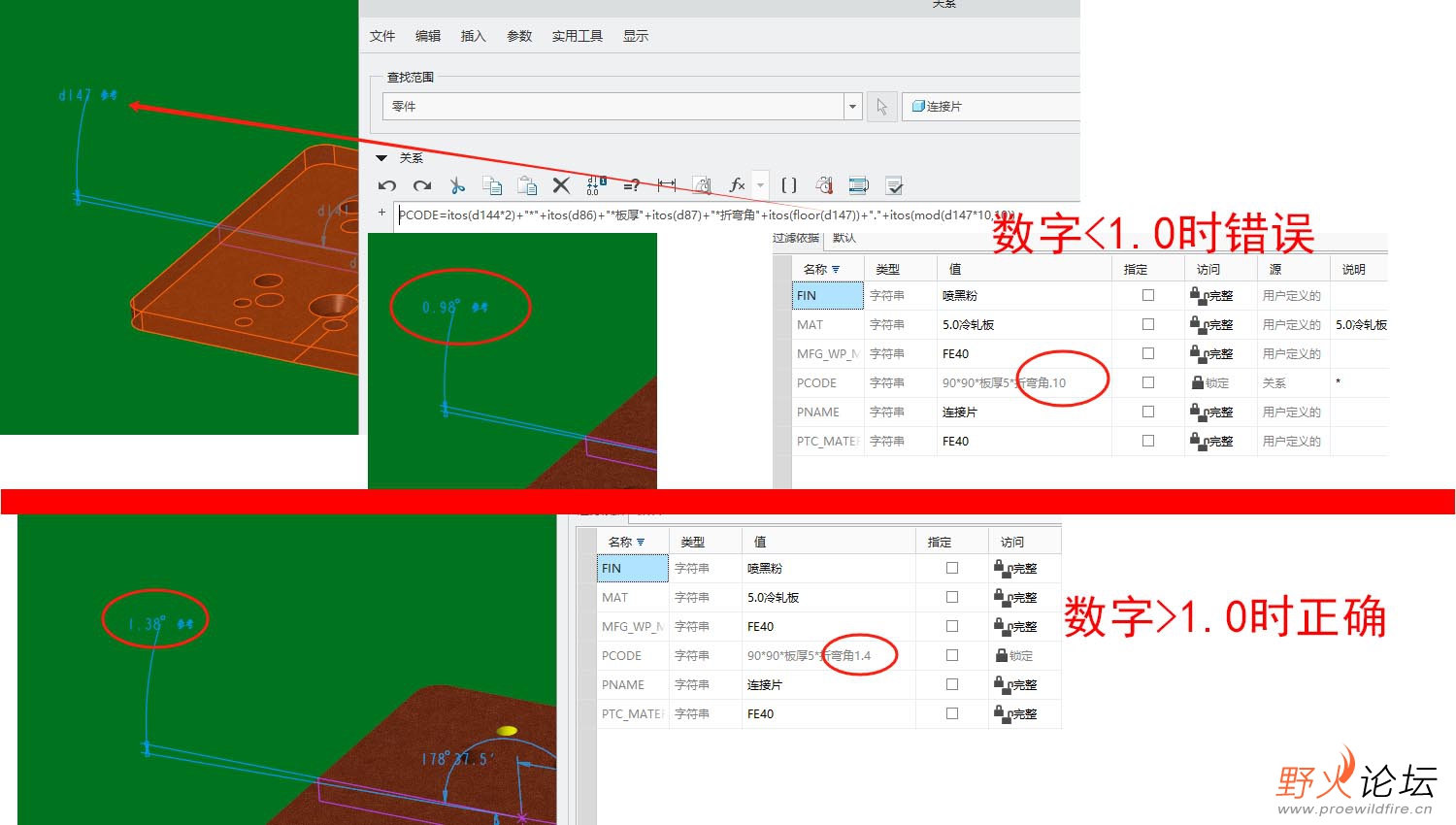This screenshot has width=1456, height=825.
Task: Tick the 指定 checkbox for lower PNAME row
Action: tap(952, 684)
